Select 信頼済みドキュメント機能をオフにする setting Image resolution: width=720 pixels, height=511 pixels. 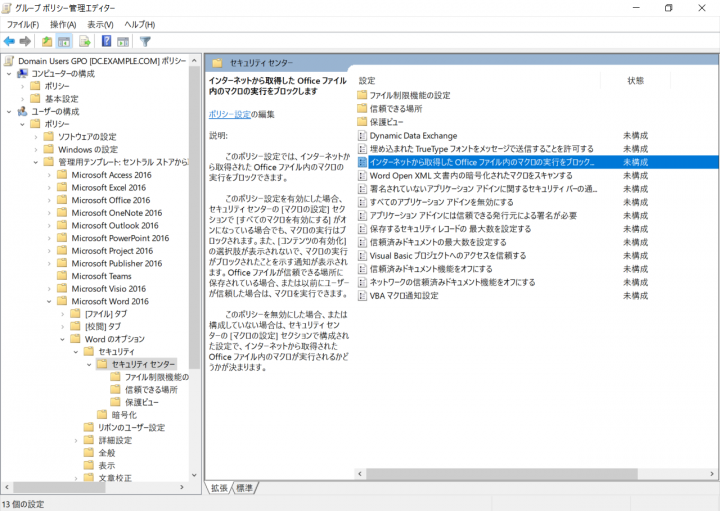tap(431, 269)
